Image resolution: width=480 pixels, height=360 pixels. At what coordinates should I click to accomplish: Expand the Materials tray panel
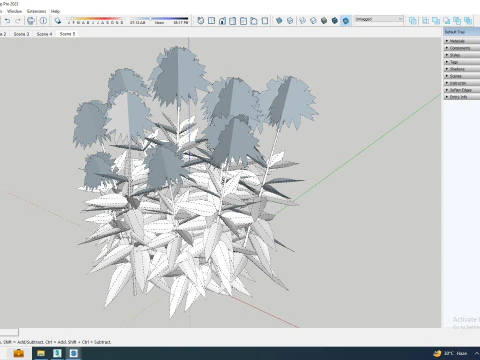pos(462,41)
